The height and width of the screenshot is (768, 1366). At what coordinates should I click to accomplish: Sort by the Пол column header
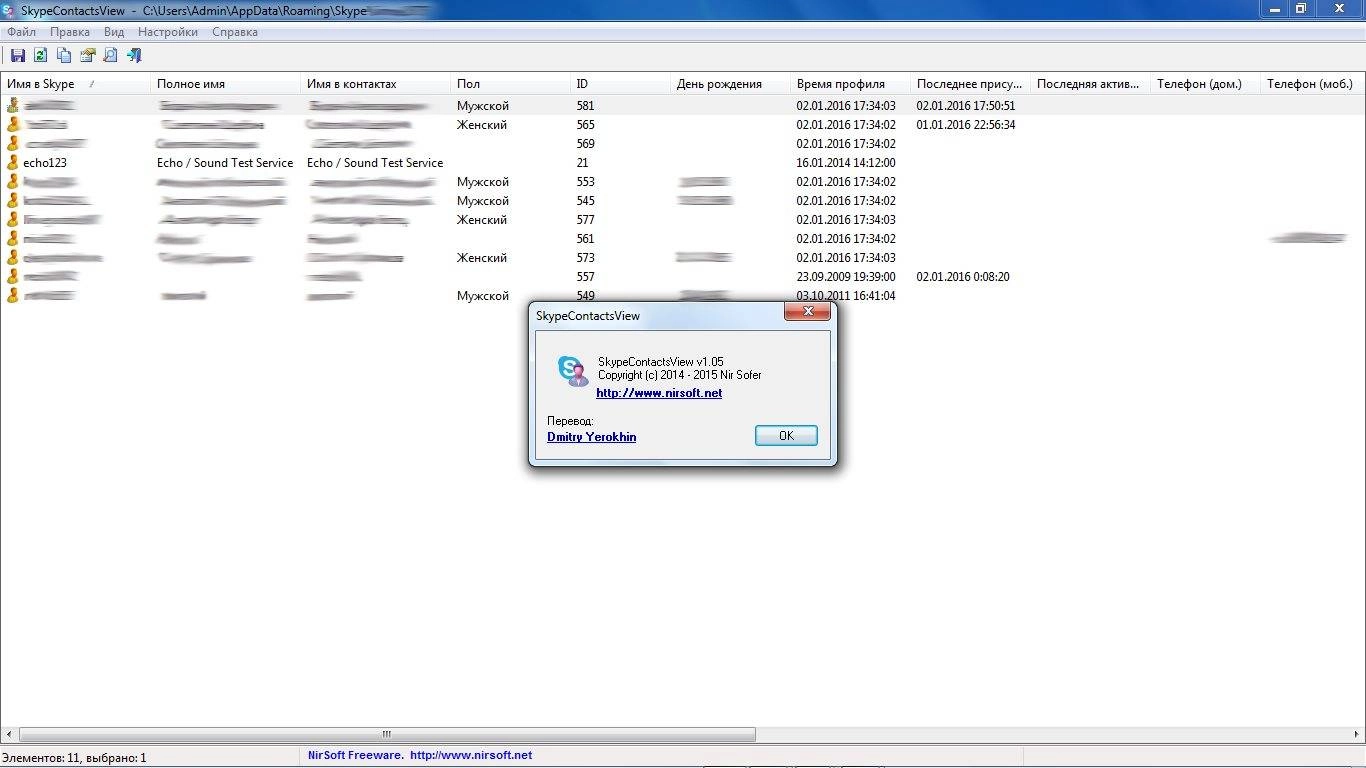pos(510,84)
